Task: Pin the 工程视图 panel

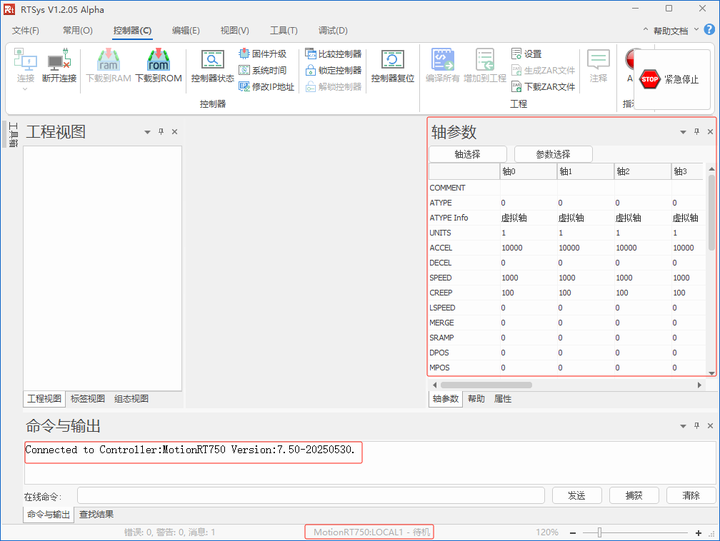Action: tap(161, 132)
